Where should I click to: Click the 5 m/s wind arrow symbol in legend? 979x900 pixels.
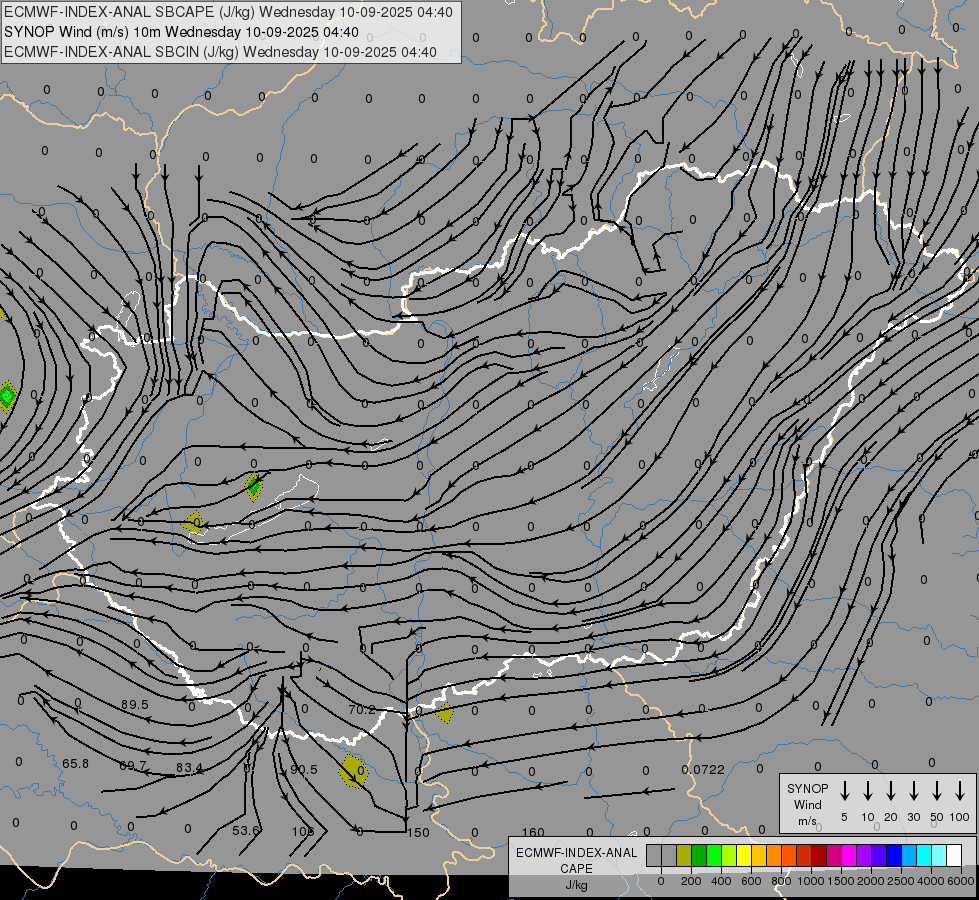click(x=844, y=791)
